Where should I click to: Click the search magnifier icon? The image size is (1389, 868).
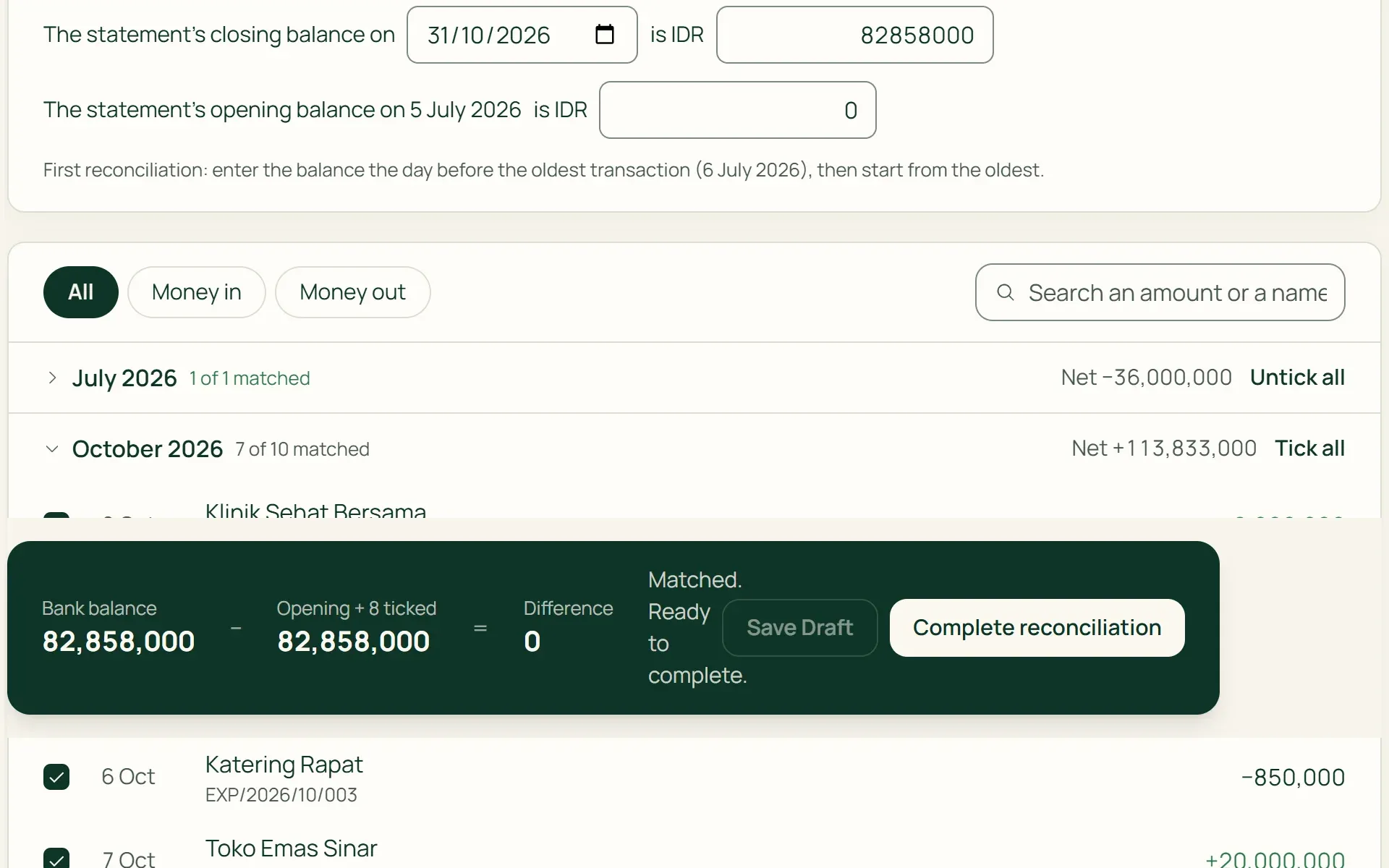coord(1005,292)
